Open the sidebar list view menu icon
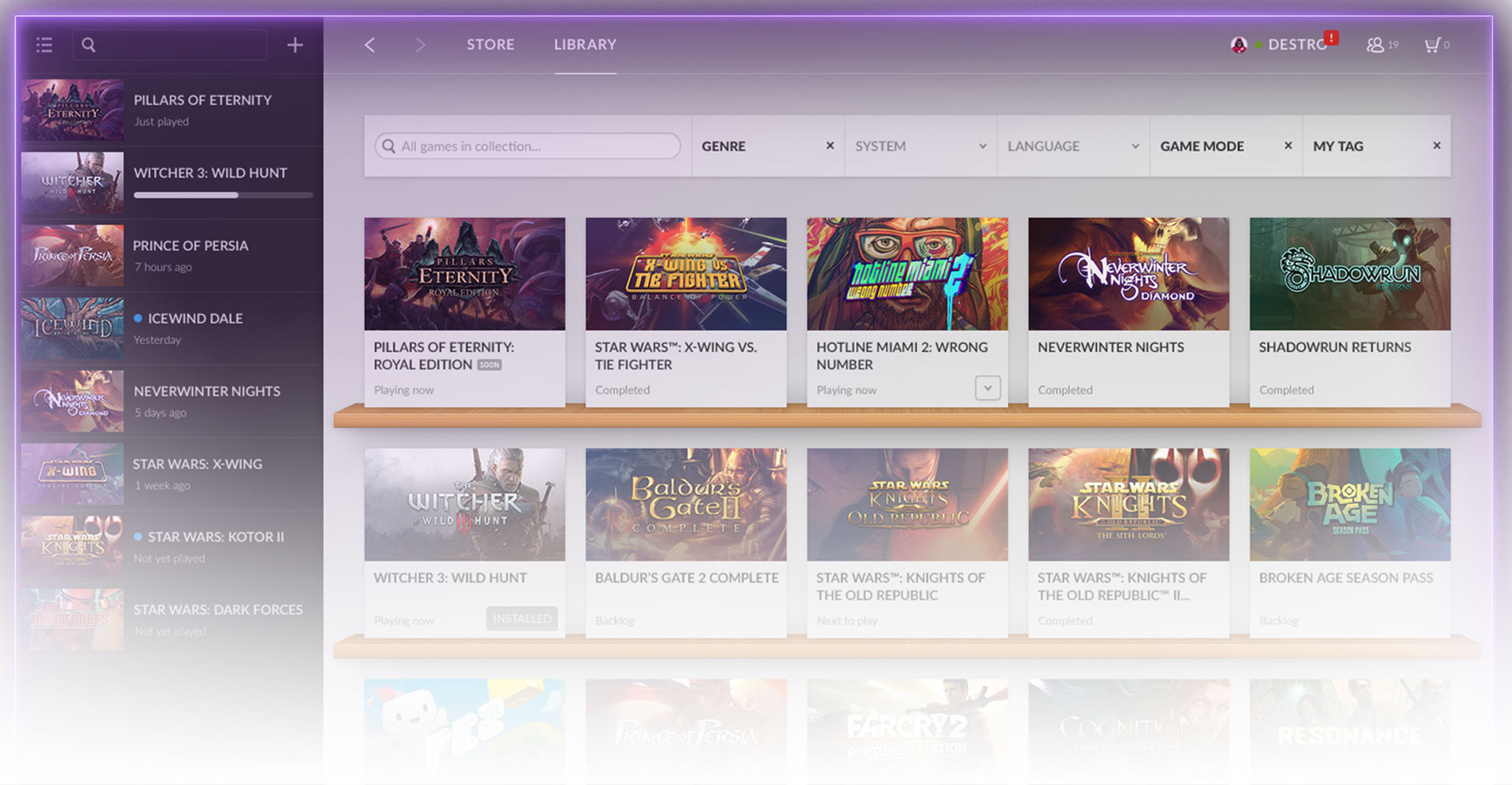This screenshot has width=1512, height=785. (x=44, y=45)
